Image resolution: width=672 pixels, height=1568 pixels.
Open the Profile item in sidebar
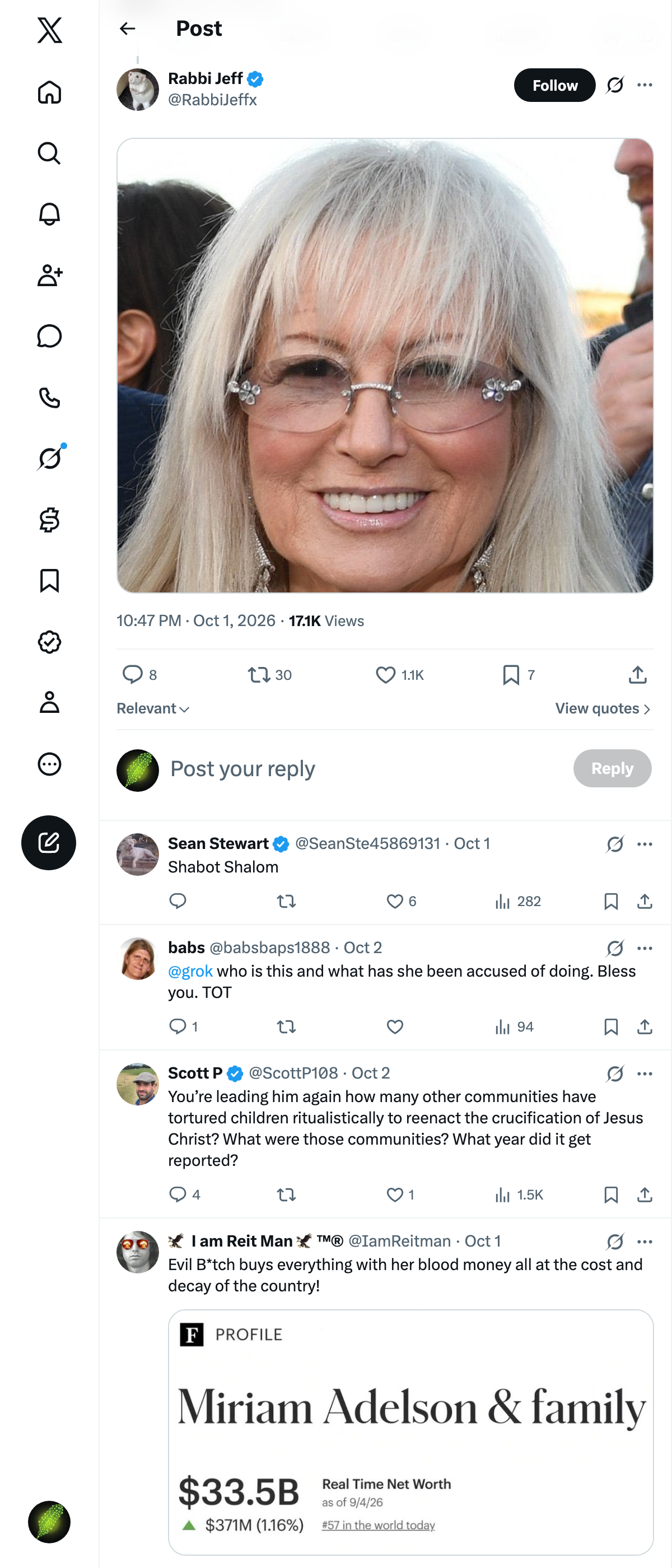pos(49,702)
